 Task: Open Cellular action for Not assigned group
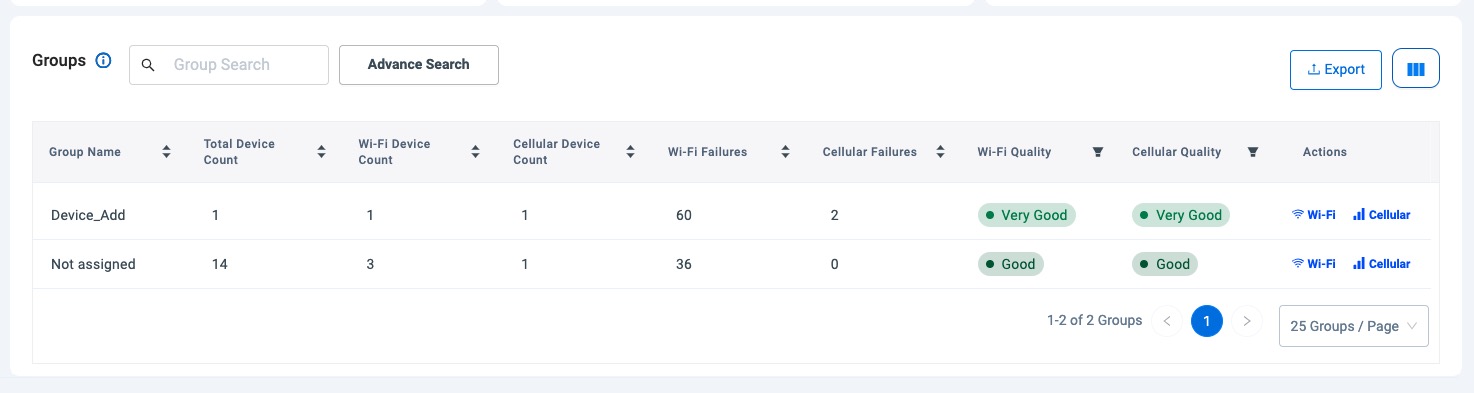[x=1381, y=264]
